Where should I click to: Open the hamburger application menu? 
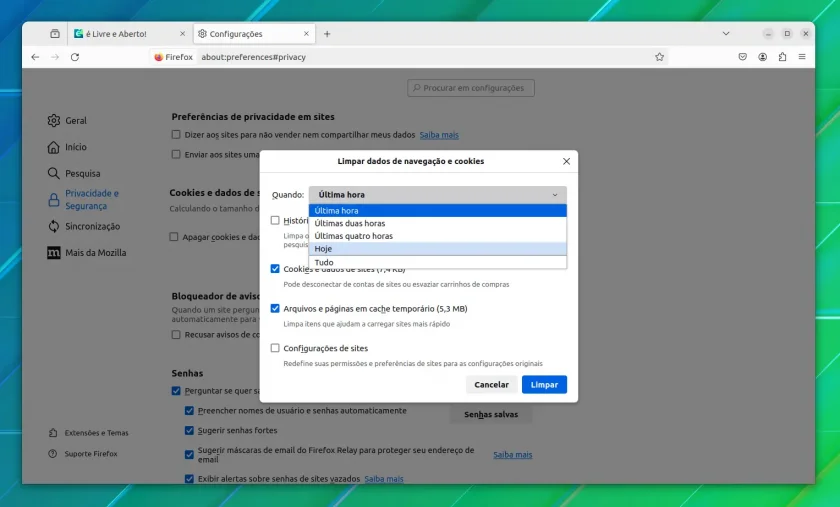coord(802,57)
